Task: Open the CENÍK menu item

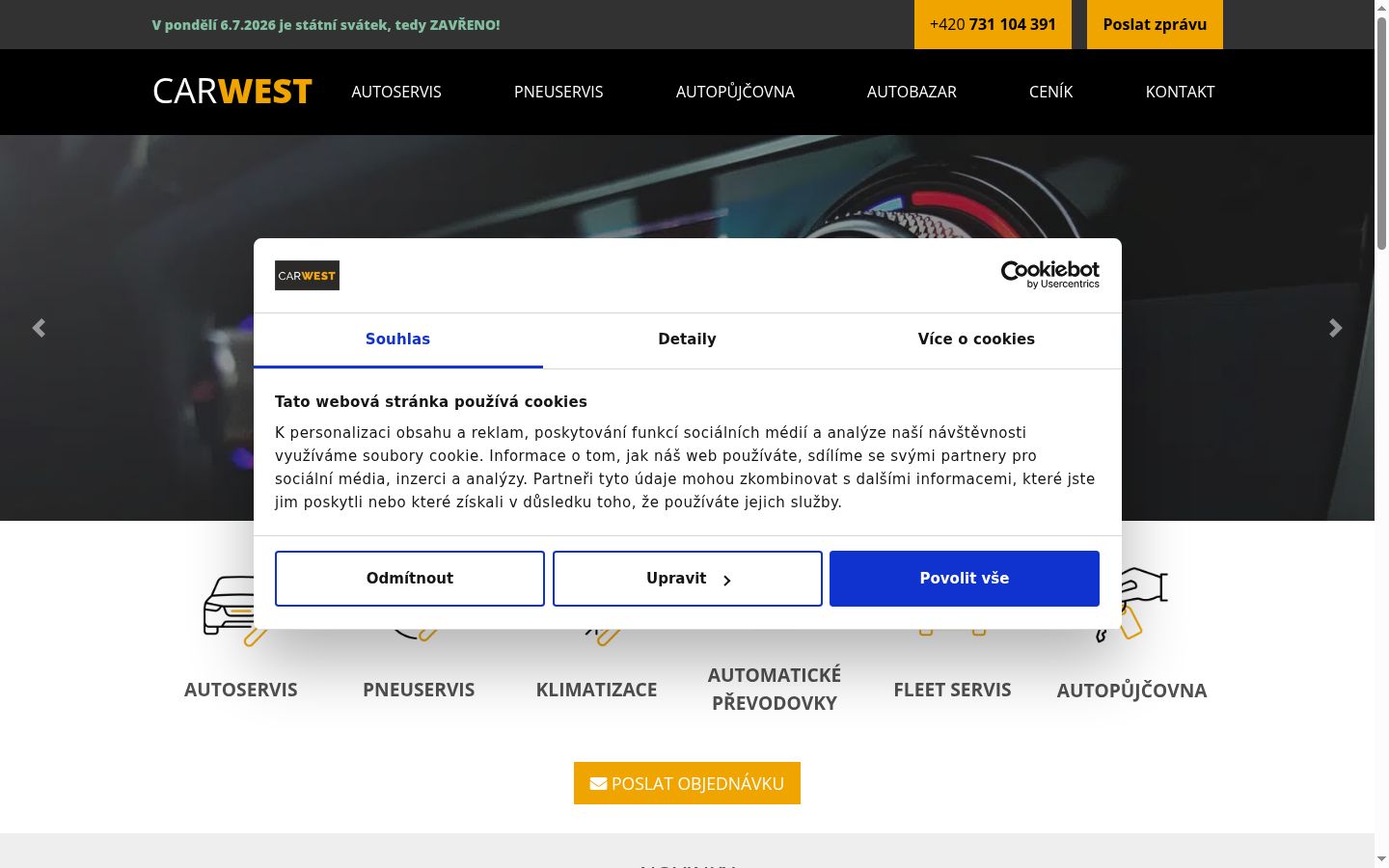Action: tap(1051, 92)
